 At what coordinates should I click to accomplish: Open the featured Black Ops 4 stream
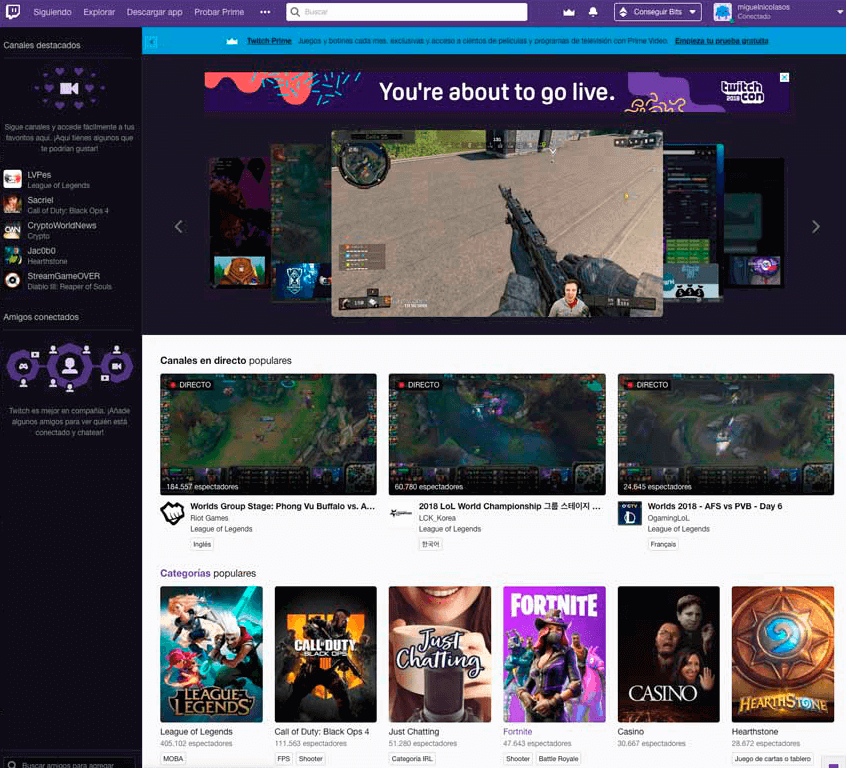pos(497,223)
